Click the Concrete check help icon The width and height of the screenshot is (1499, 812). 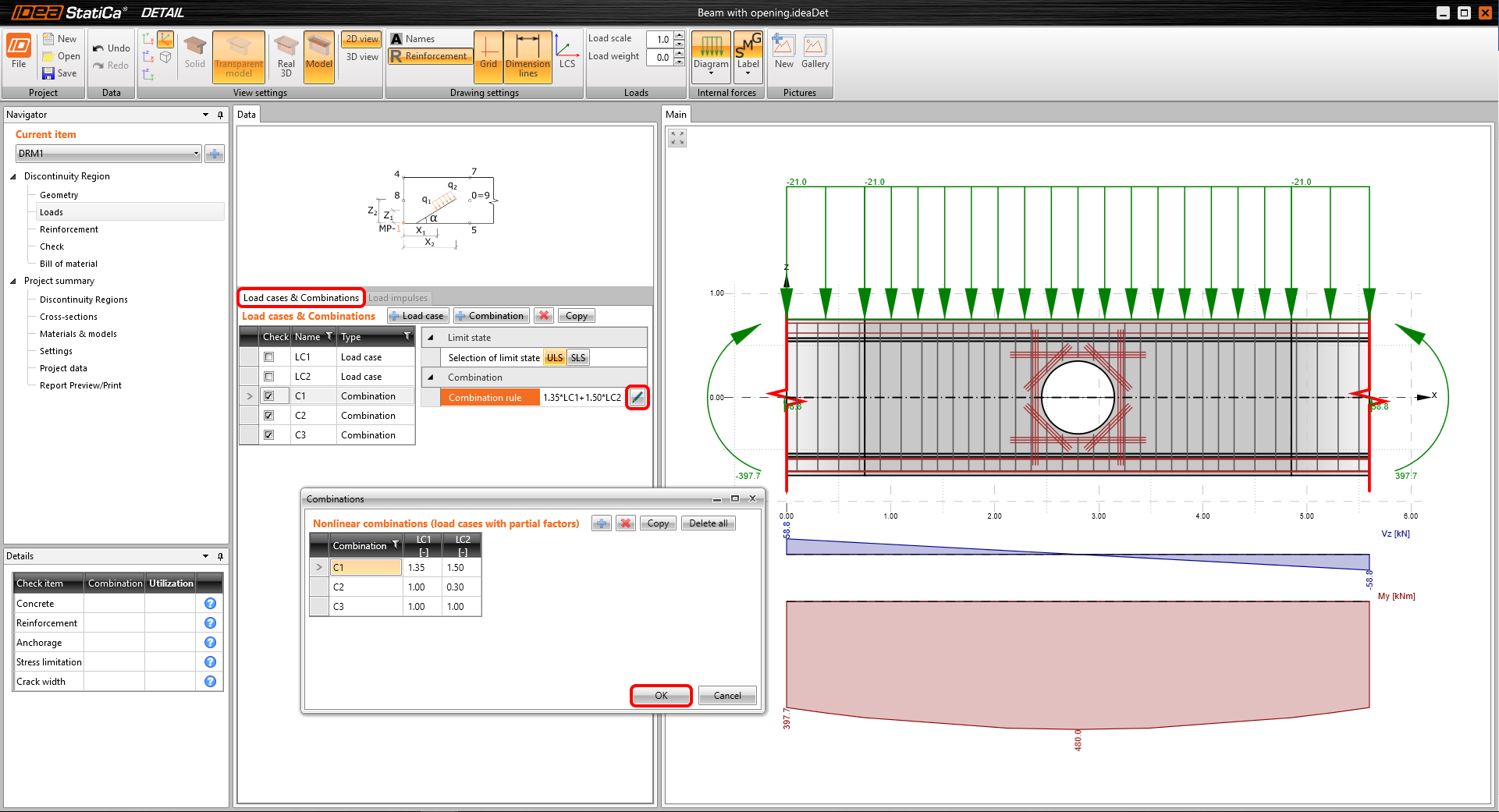210,604
